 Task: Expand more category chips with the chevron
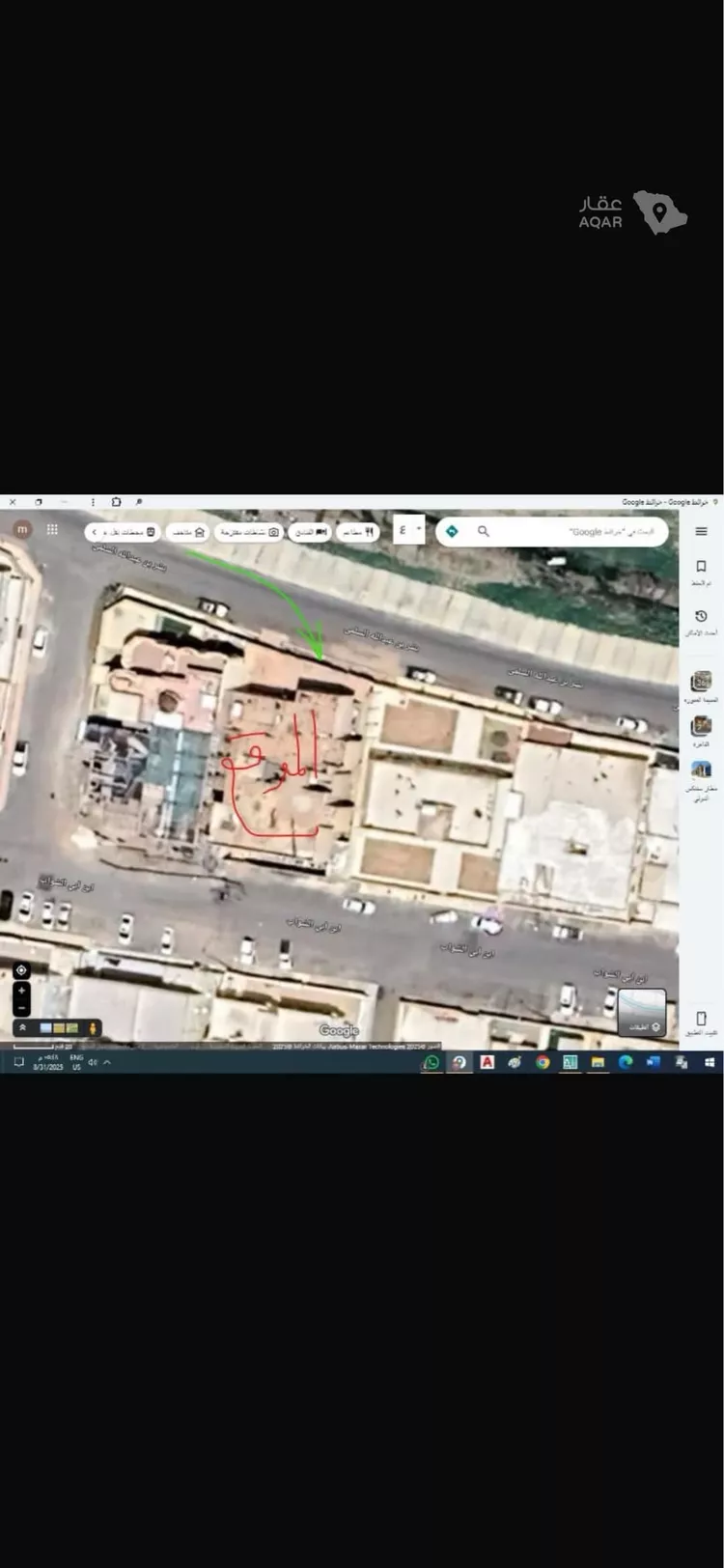click(x=94, y=532)
